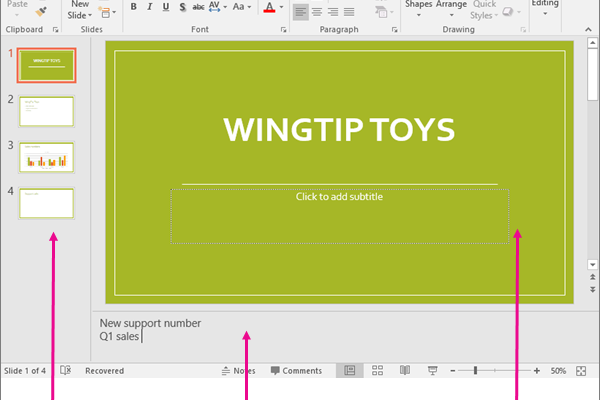The width and height of the screenshot is (600, 400).
Task: Collapse the ribbon with the chevron
Action: point(588,29)
